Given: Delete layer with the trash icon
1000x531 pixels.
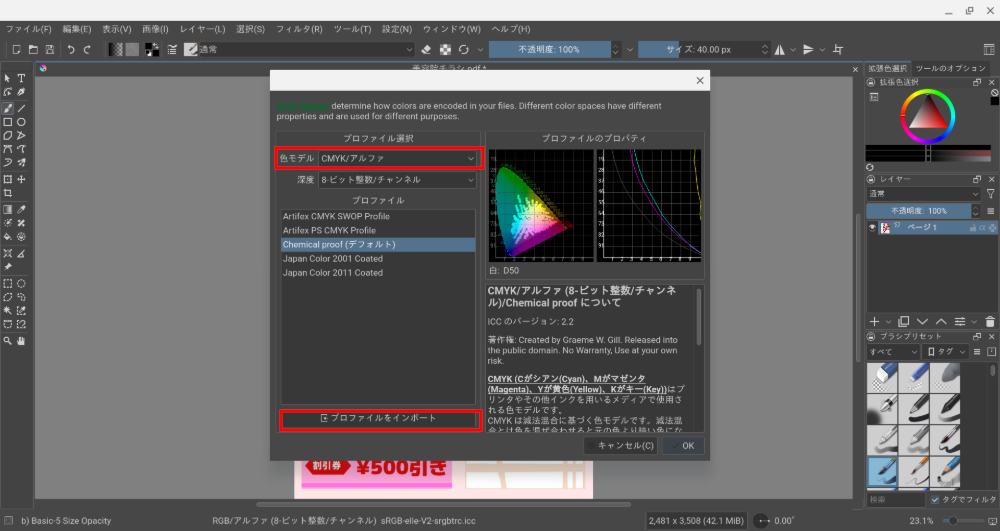Looking at the screenshot, I should 990,321.
